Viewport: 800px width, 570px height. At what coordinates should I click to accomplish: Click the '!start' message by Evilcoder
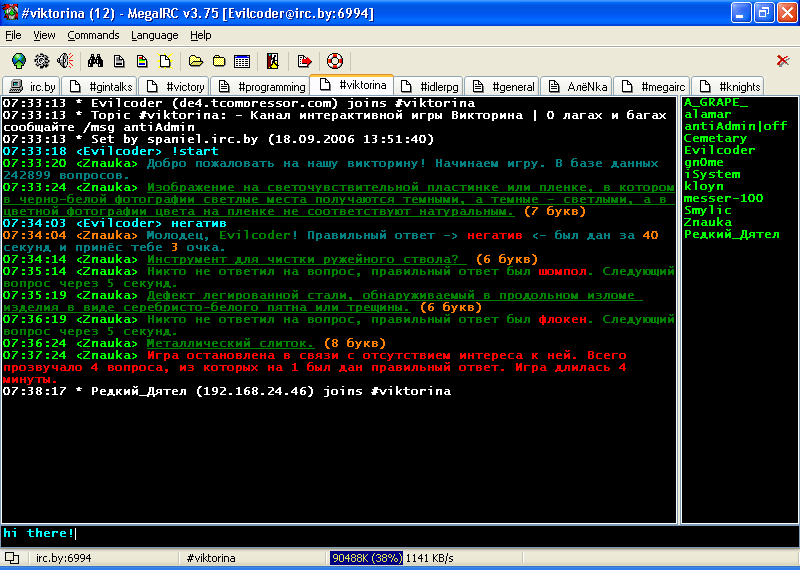pos(194,151)
